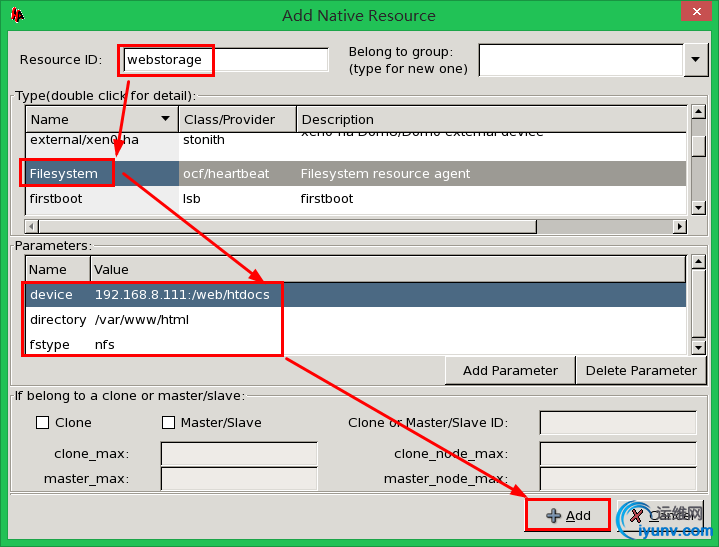Click the parameters list vertical scrollbar thumb
This screenshot has height=547, width=719.
[x=698, y=304]
